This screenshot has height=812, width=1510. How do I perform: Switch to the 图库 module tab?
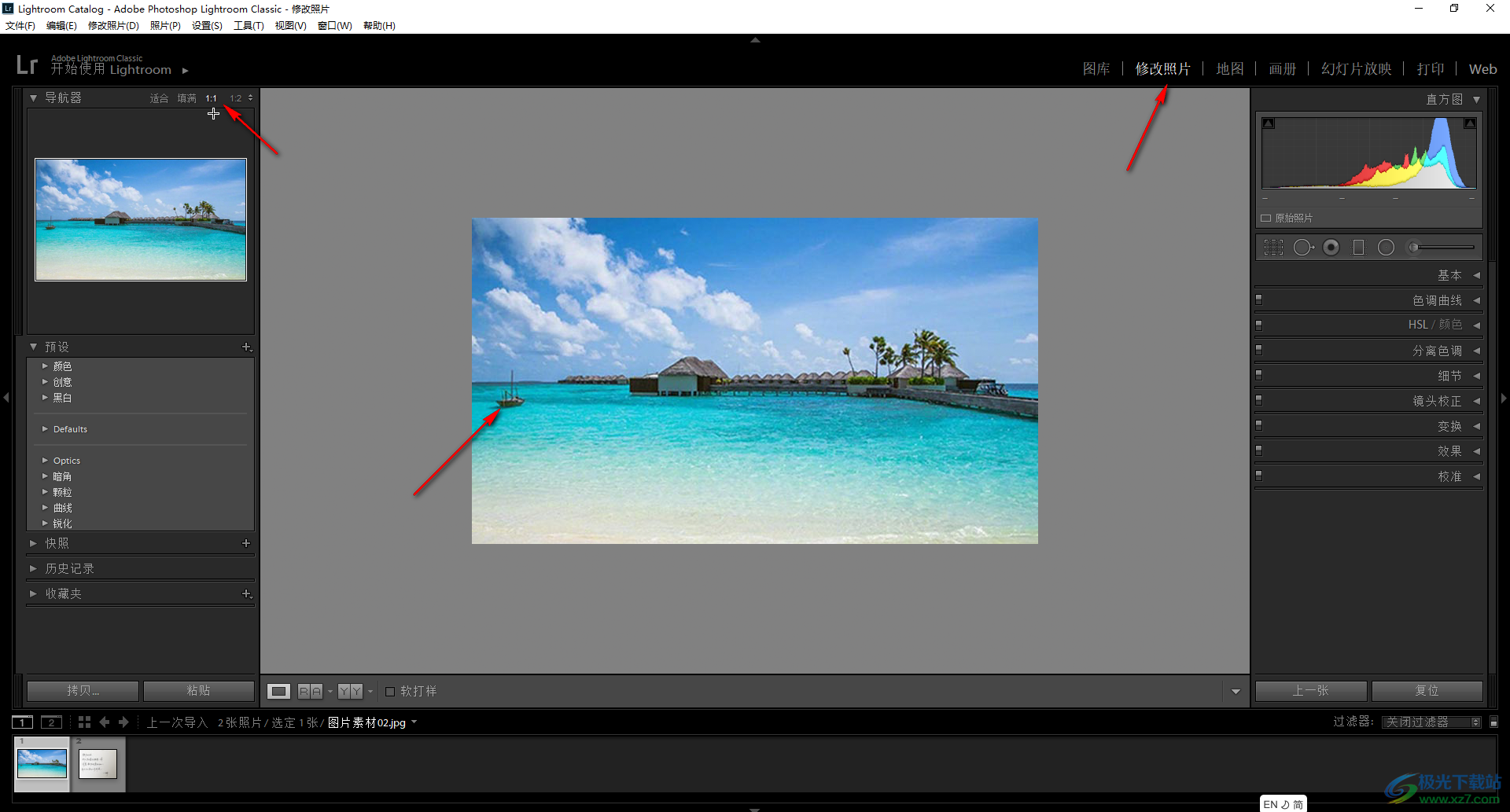(x=1096, y=69)
